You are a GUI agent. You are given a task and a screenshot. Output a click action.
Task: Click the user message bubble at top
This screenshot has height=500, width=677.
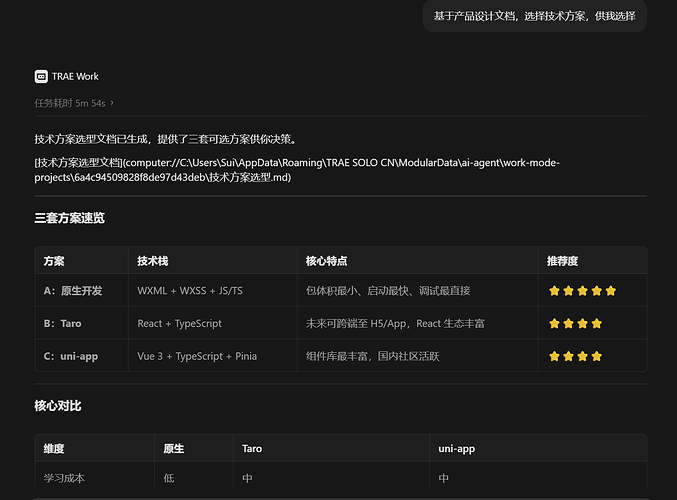tap(535, 16)
